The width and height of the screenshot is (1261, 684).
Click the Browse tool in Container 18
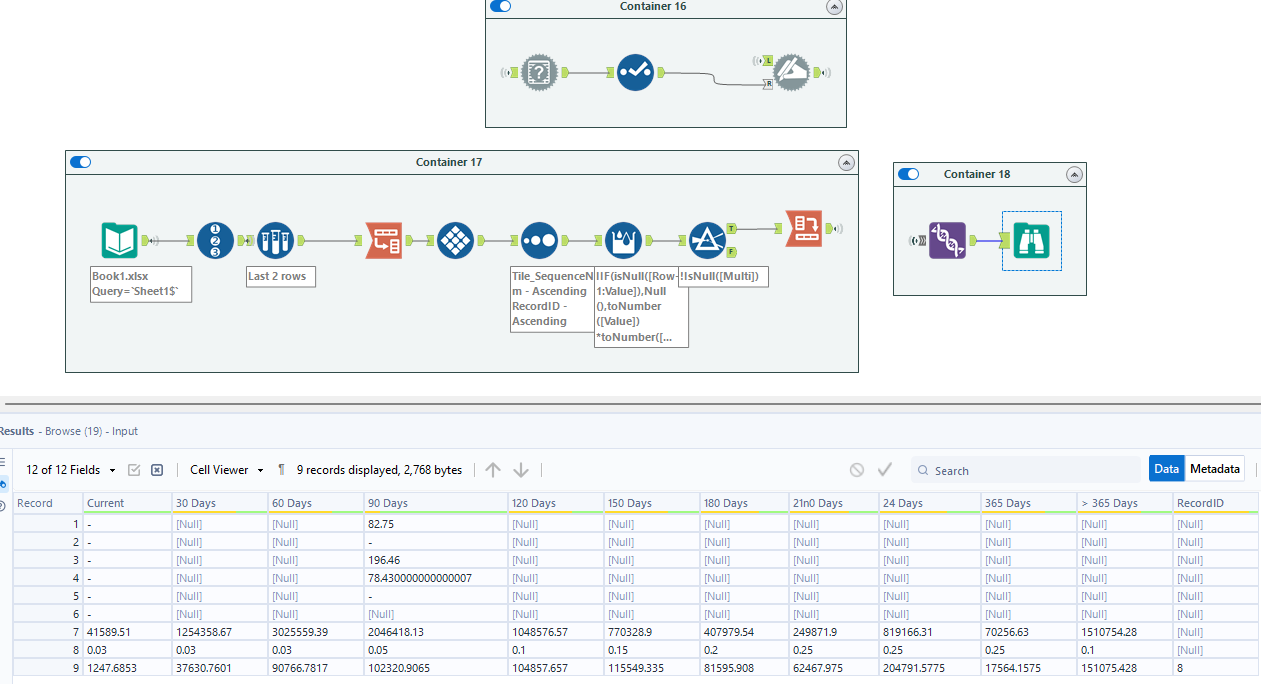(x=1030, y=240)
